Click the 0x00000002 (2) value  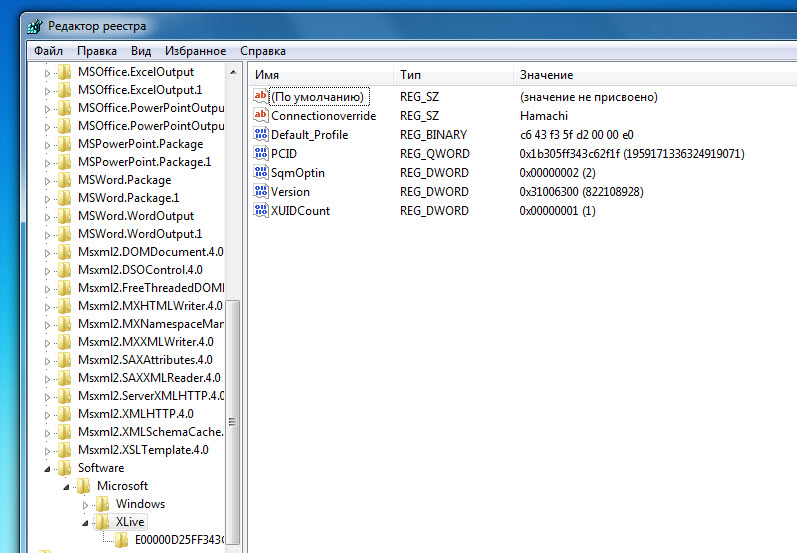pyautogui.click(x=557, y=173)
